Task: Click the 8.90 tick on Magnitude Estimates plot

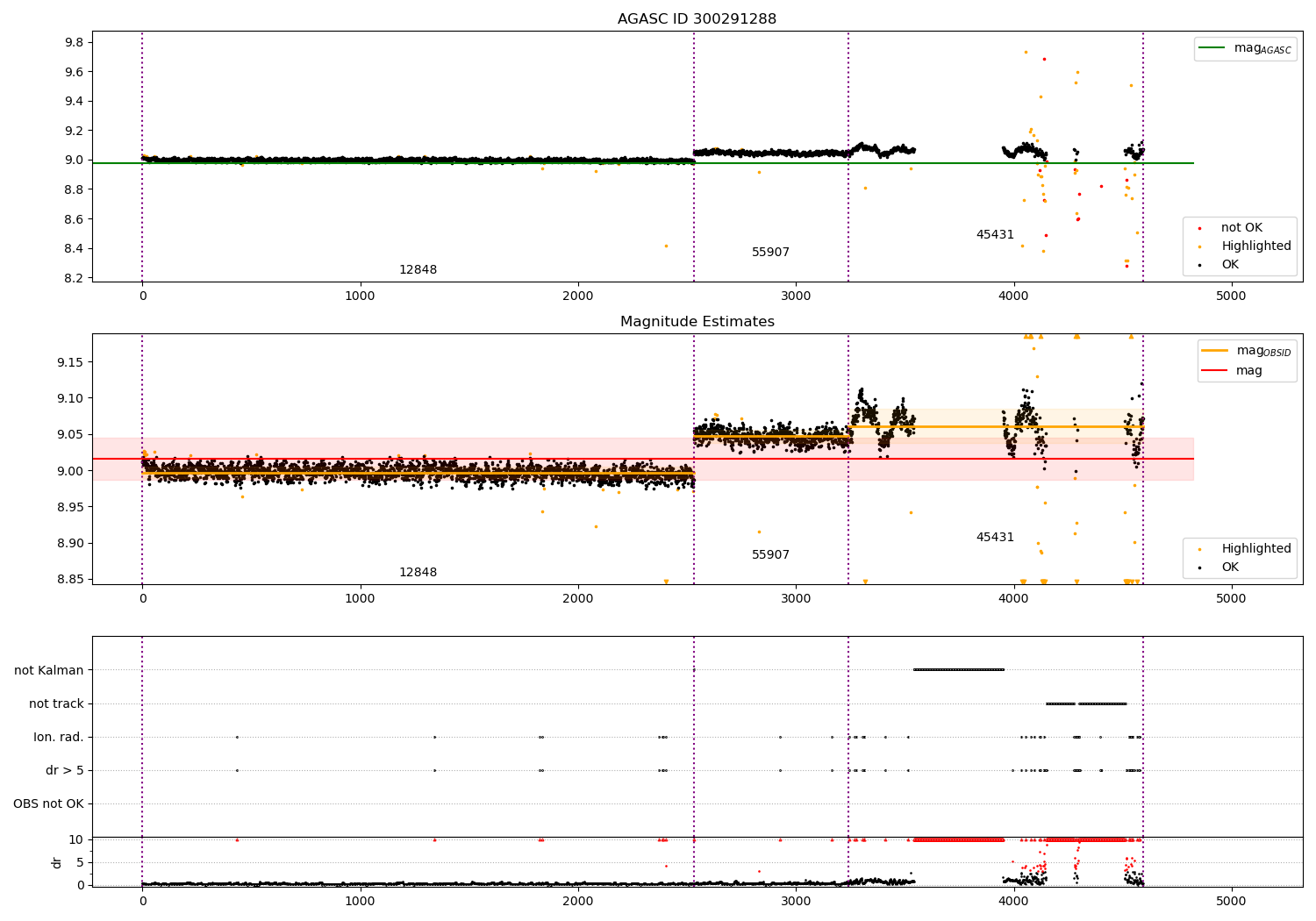Action: coord(71,543)
